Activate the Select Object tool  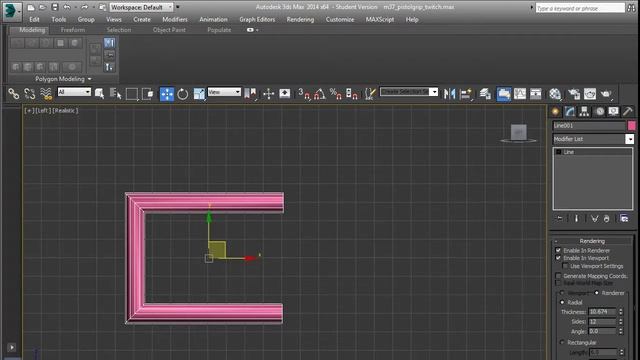[x=99, y=94]
